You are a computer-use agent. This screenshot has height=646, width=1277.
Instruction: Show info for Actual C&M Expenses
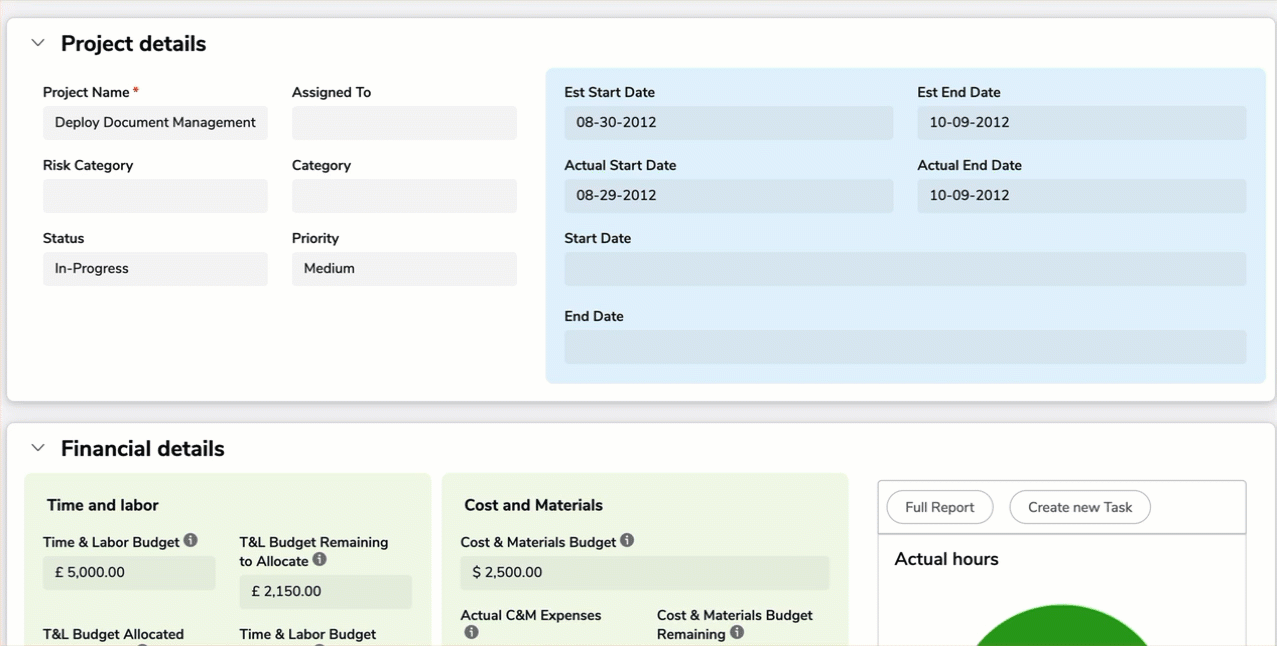pyautogui.click(x=471, y=633)
